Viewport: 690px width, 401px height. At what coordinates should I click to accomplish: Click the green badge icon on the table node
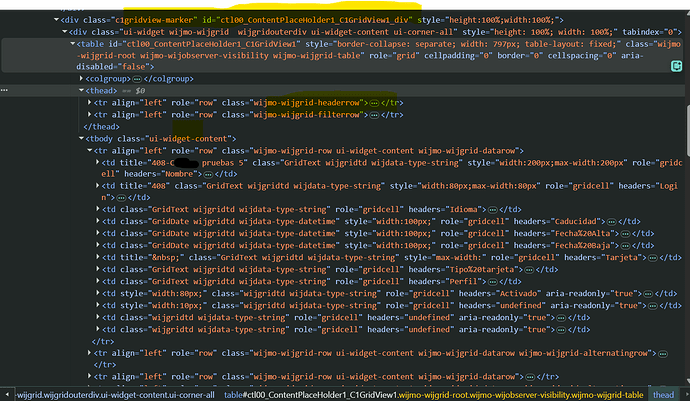coord(676,66)
